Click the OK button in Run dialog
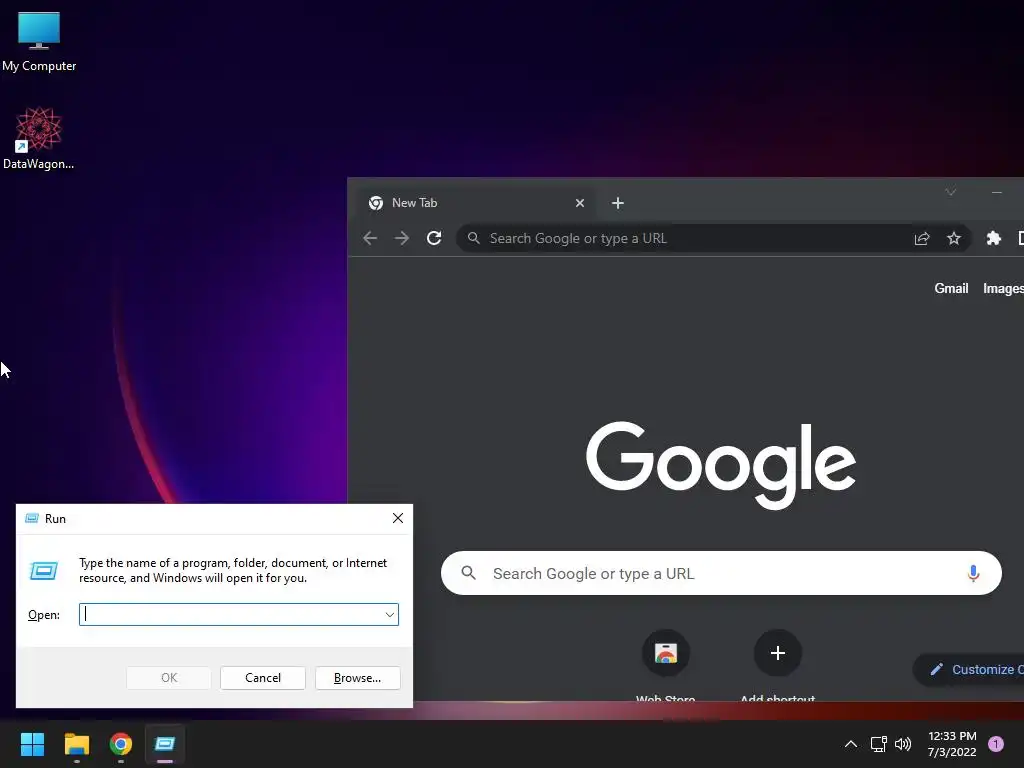This screenshot has height=768, width=1024. (168, 678)
